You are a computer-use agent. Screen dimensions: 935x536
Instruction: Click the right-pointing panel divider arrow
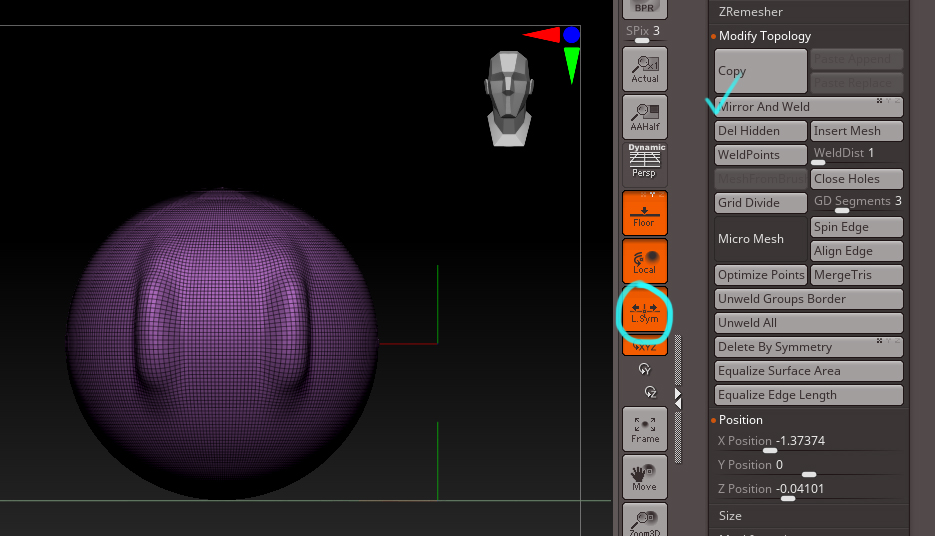click(x=678, y=394)
